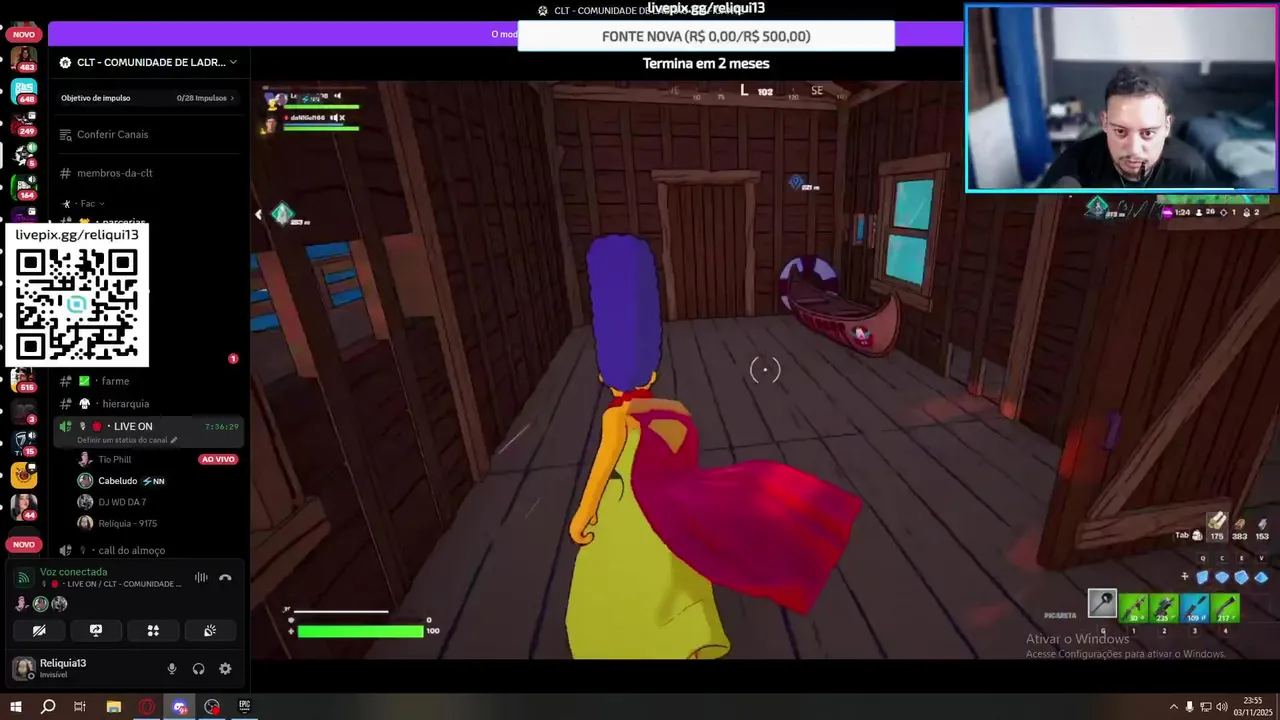
Task: Open Epic Games Launcher taskbar icon
Action: click(244, 706)
